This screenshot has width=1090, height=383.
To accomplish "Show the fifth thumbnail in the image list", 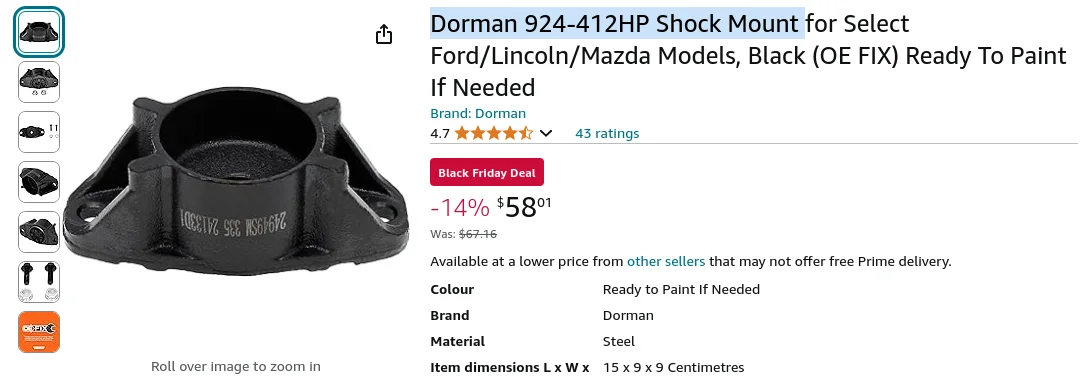I will tap(39, 232).
